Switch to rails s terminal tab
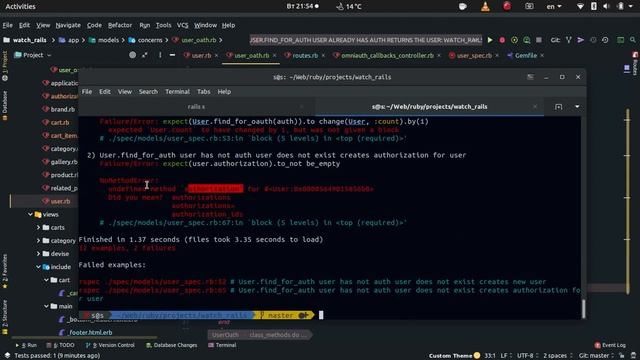This screenshot has width=640, height=360. [x=196, y=107]
